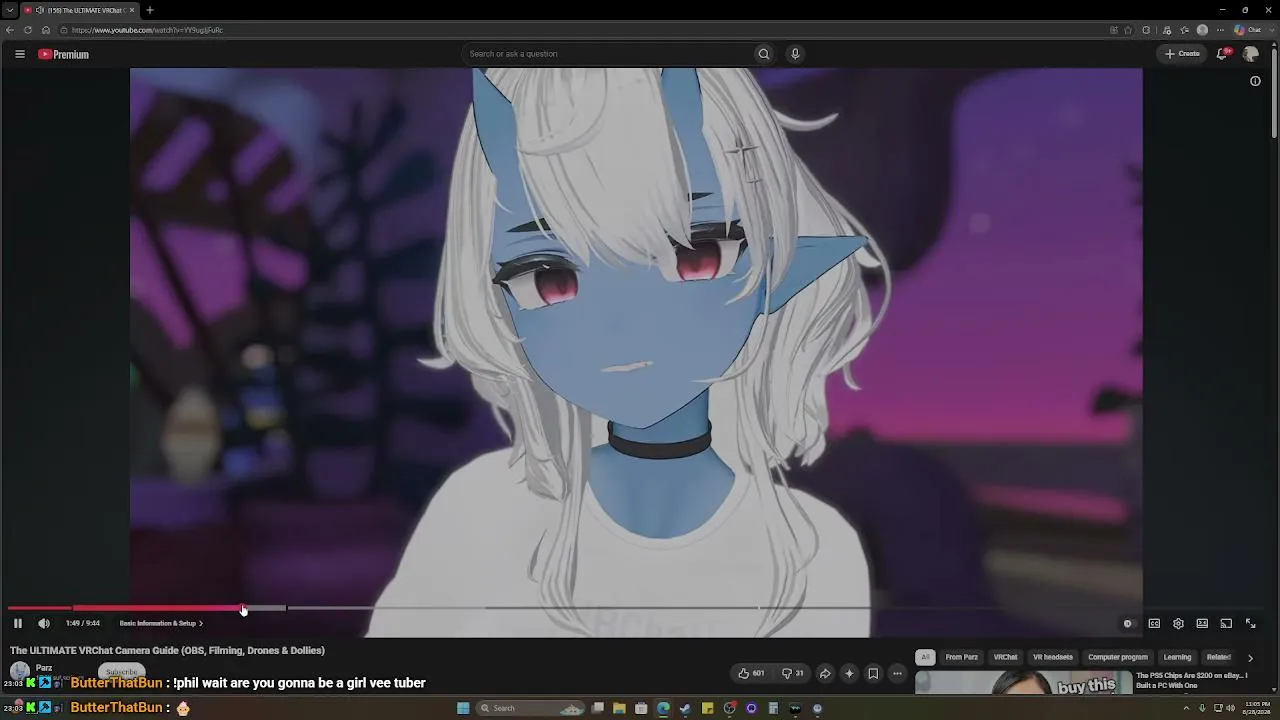This screenshot has width=1280, height=720.
Task: Show video info with the 'i' icon
Action: tap(1255, 81)
